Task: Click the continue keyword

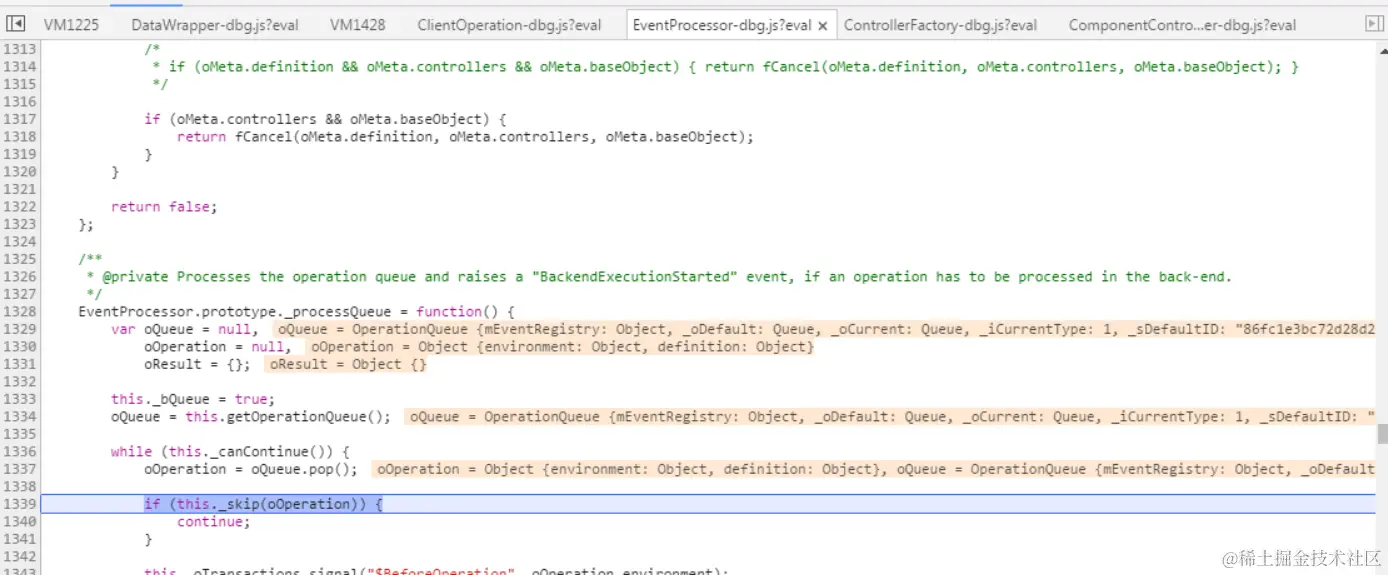Action: (210, 521)
